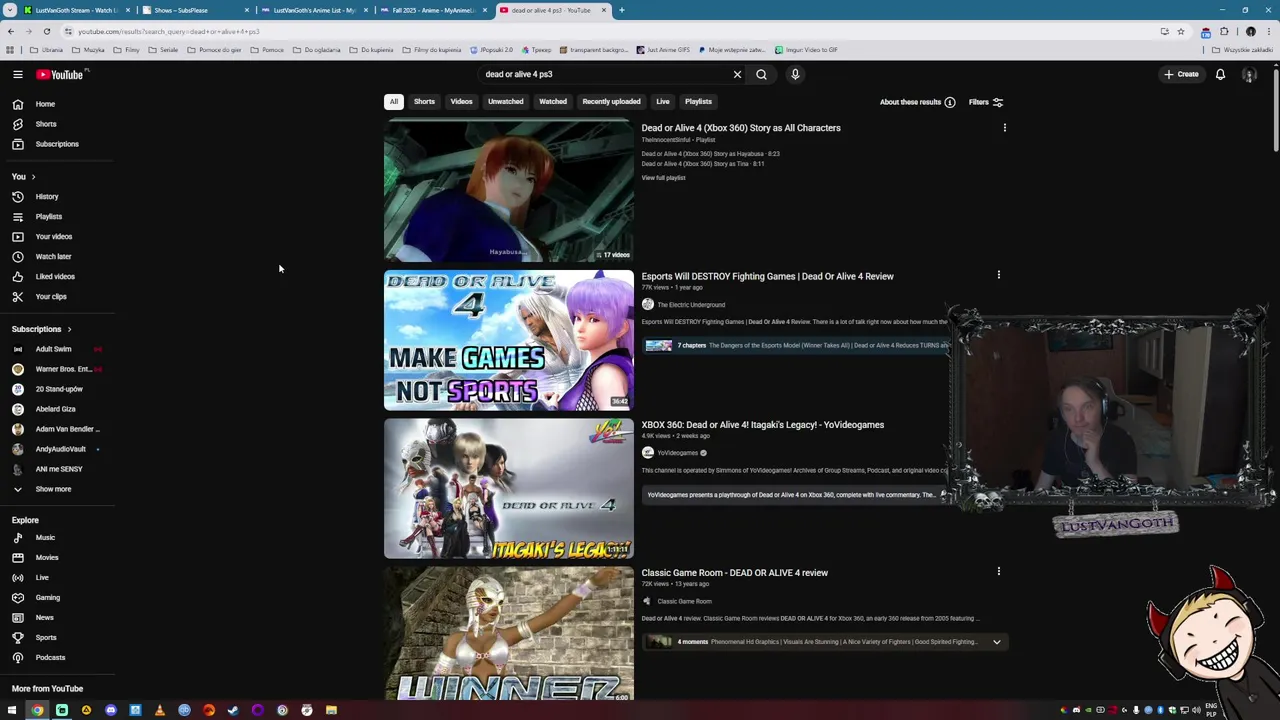
Task: Click the magnifier search button
Action: [761, 74]
